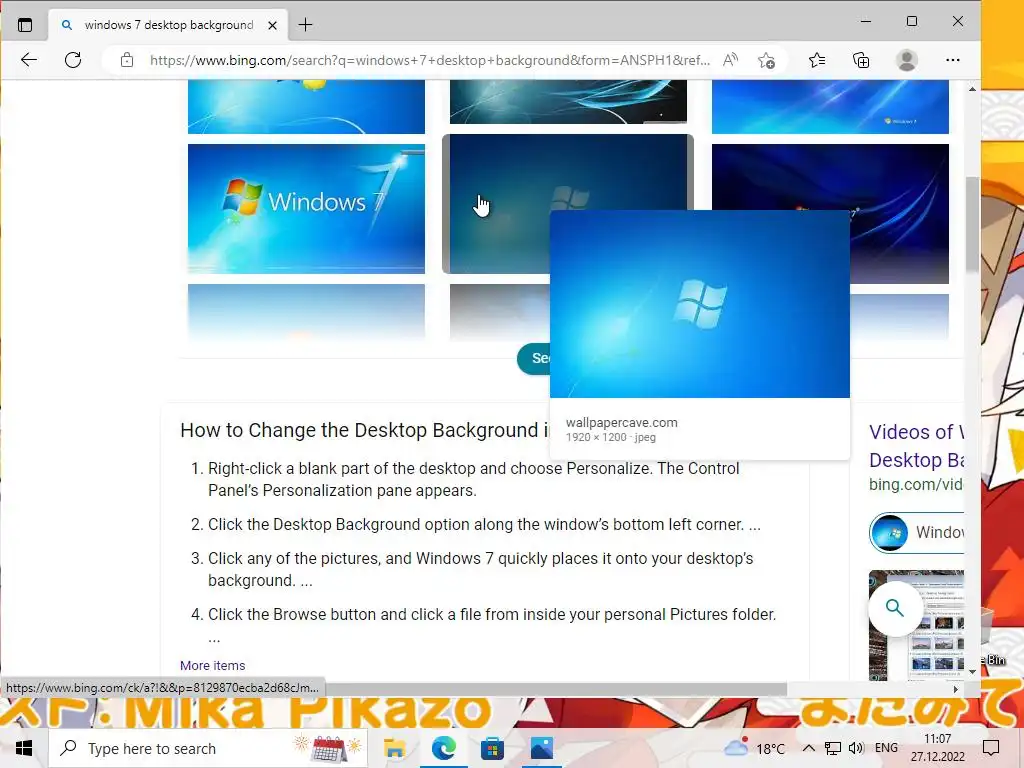Image resolution: width=1024 pixels, height=768 pixels.
Task: Click the See more images button
Action: (534, 359)
